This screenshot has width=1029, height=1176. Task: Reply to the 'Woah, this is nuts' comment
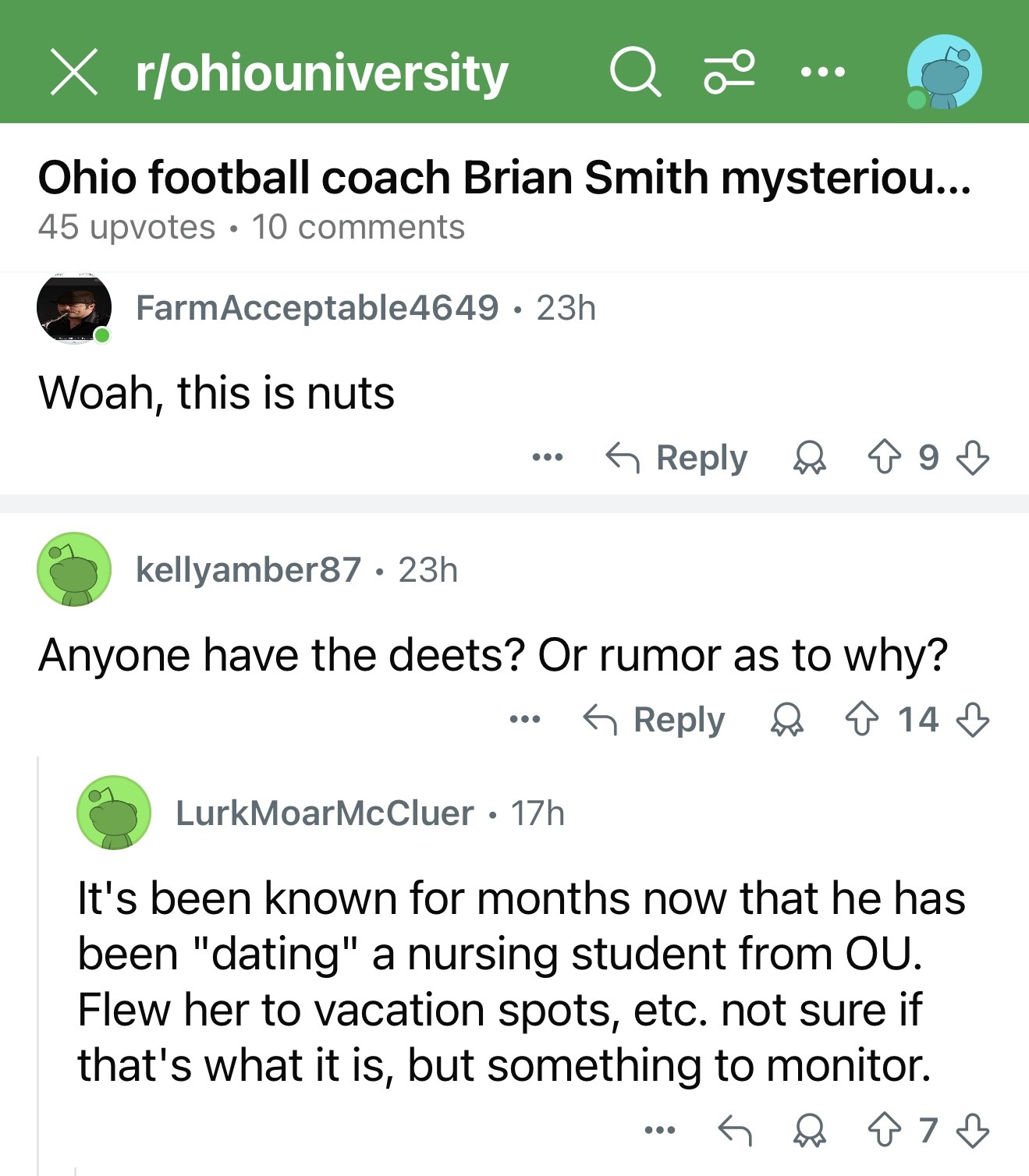coord(677,457)
